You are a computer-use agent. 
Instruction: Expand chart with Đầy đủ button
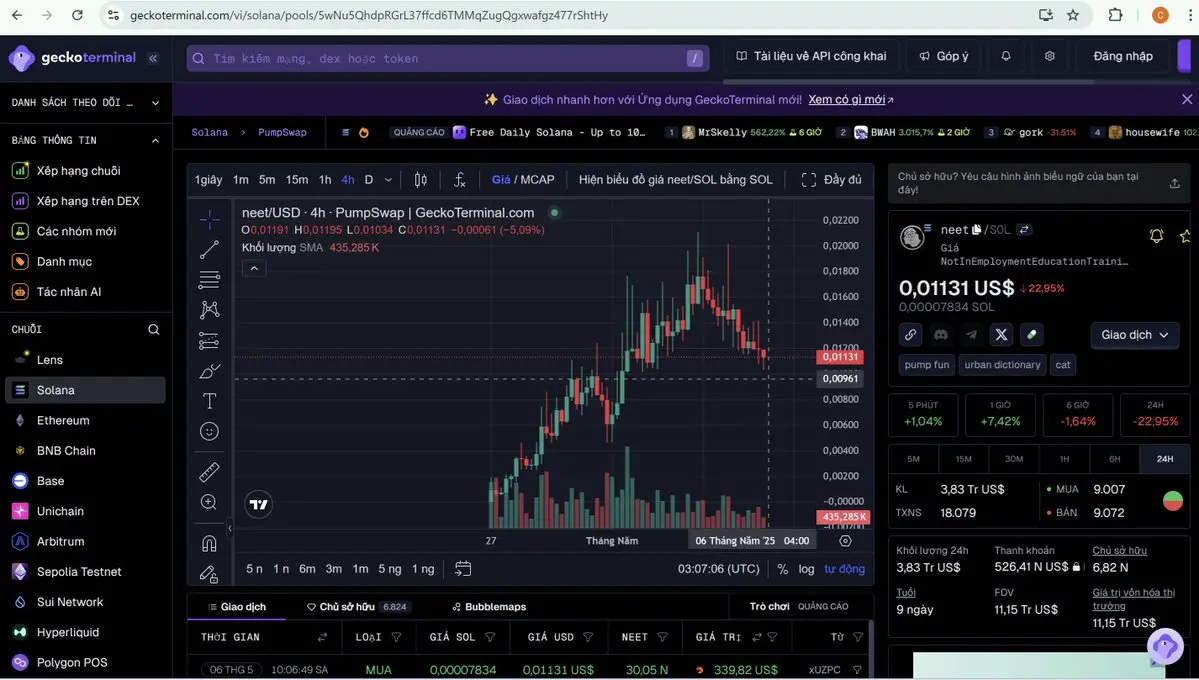click(831, 180)
